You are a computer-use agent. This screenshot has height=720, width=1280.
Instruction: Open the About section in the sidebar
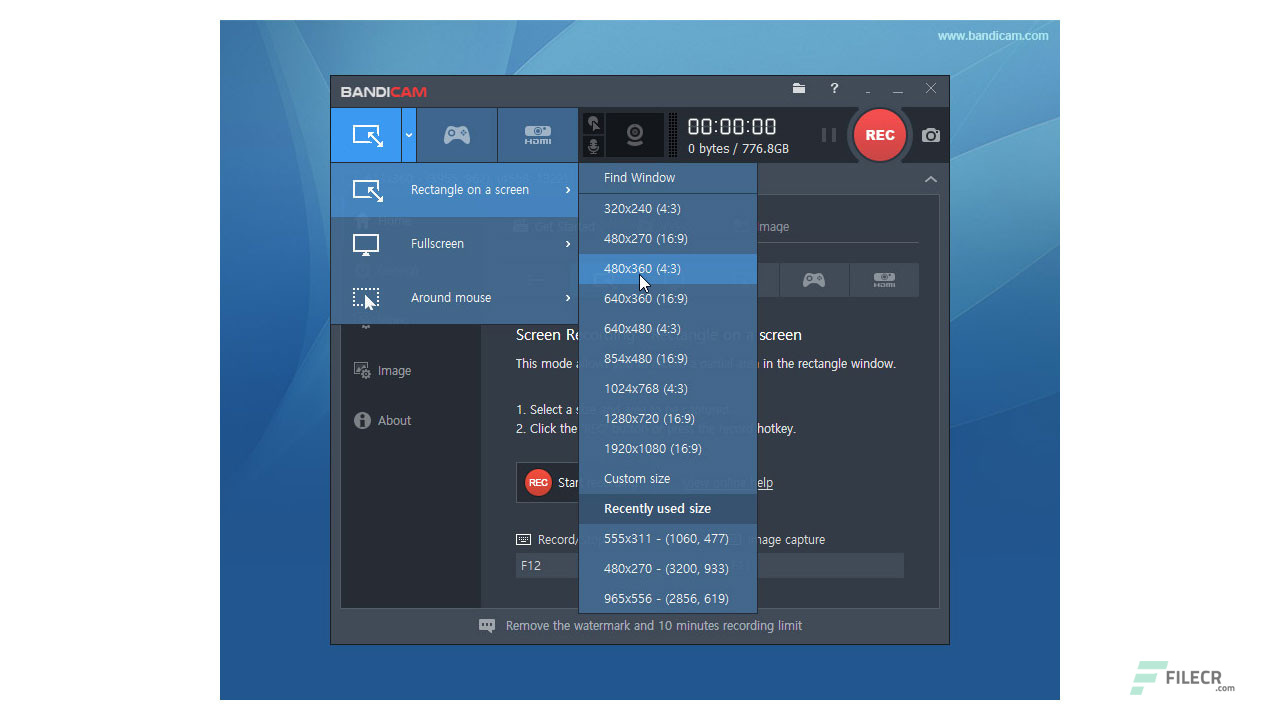(382, 421)
